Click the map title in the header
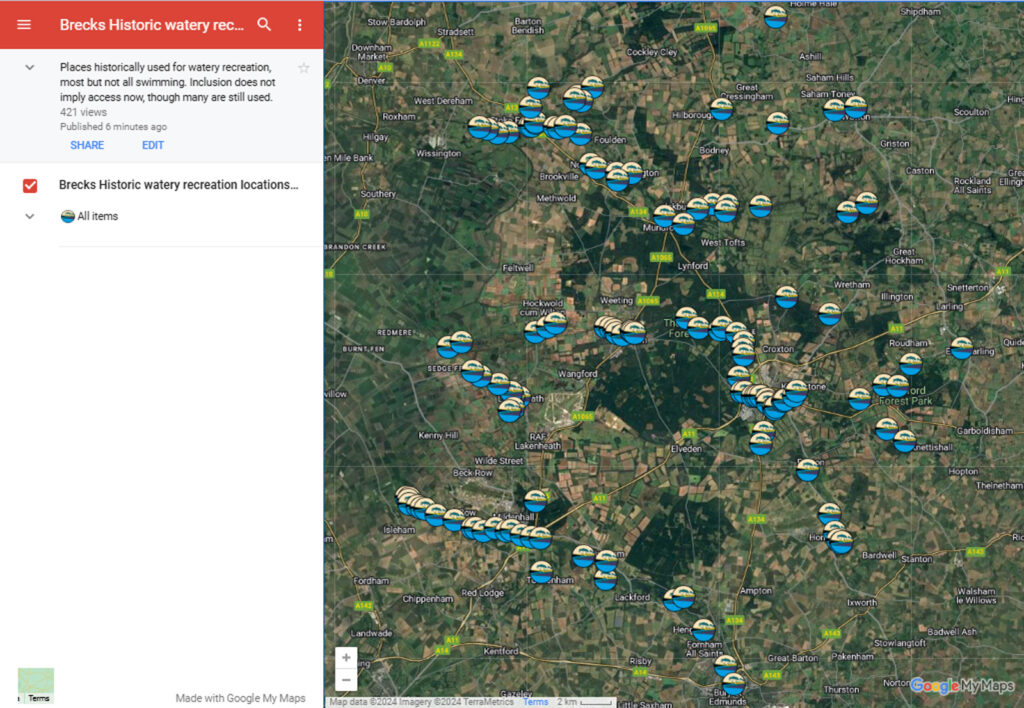The image size is (1024, 708). tap(150, 25)
